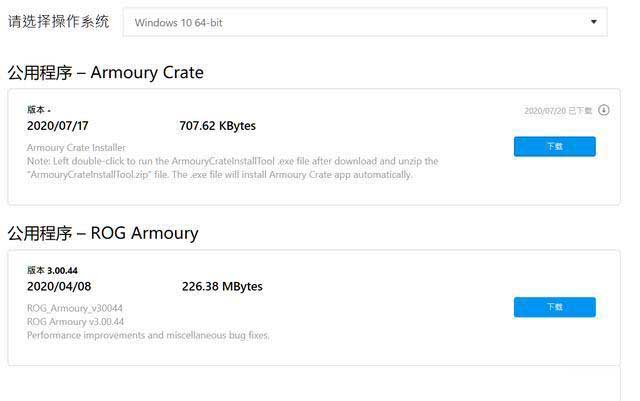
Task: Click the 请选择操作系统 label
Action: [59, 22]
